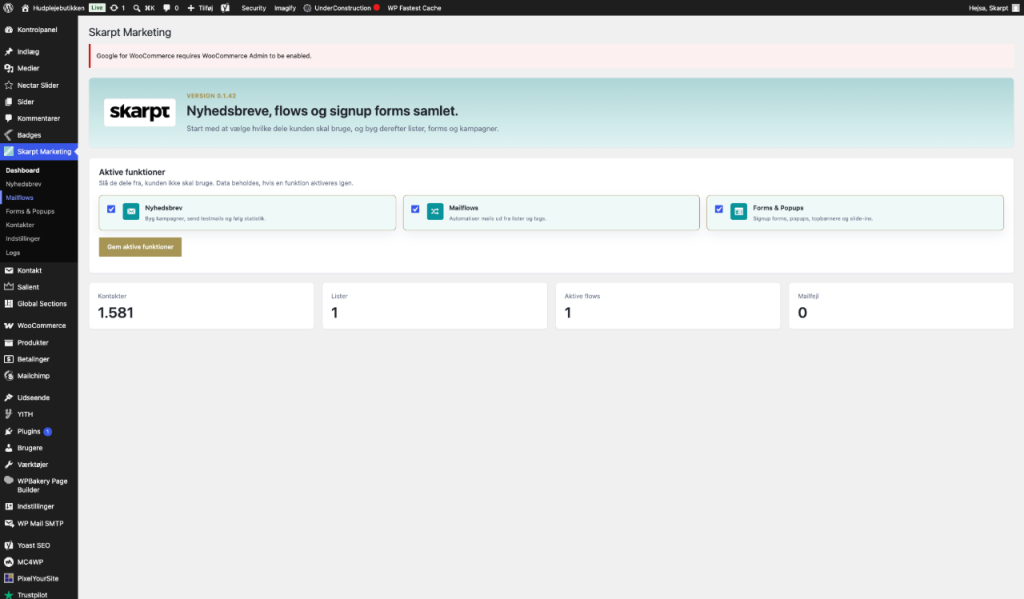The height and width of the screenshot is (599, 1024).
Task: Go to Logs submenu item
Action: click(13, 253)
